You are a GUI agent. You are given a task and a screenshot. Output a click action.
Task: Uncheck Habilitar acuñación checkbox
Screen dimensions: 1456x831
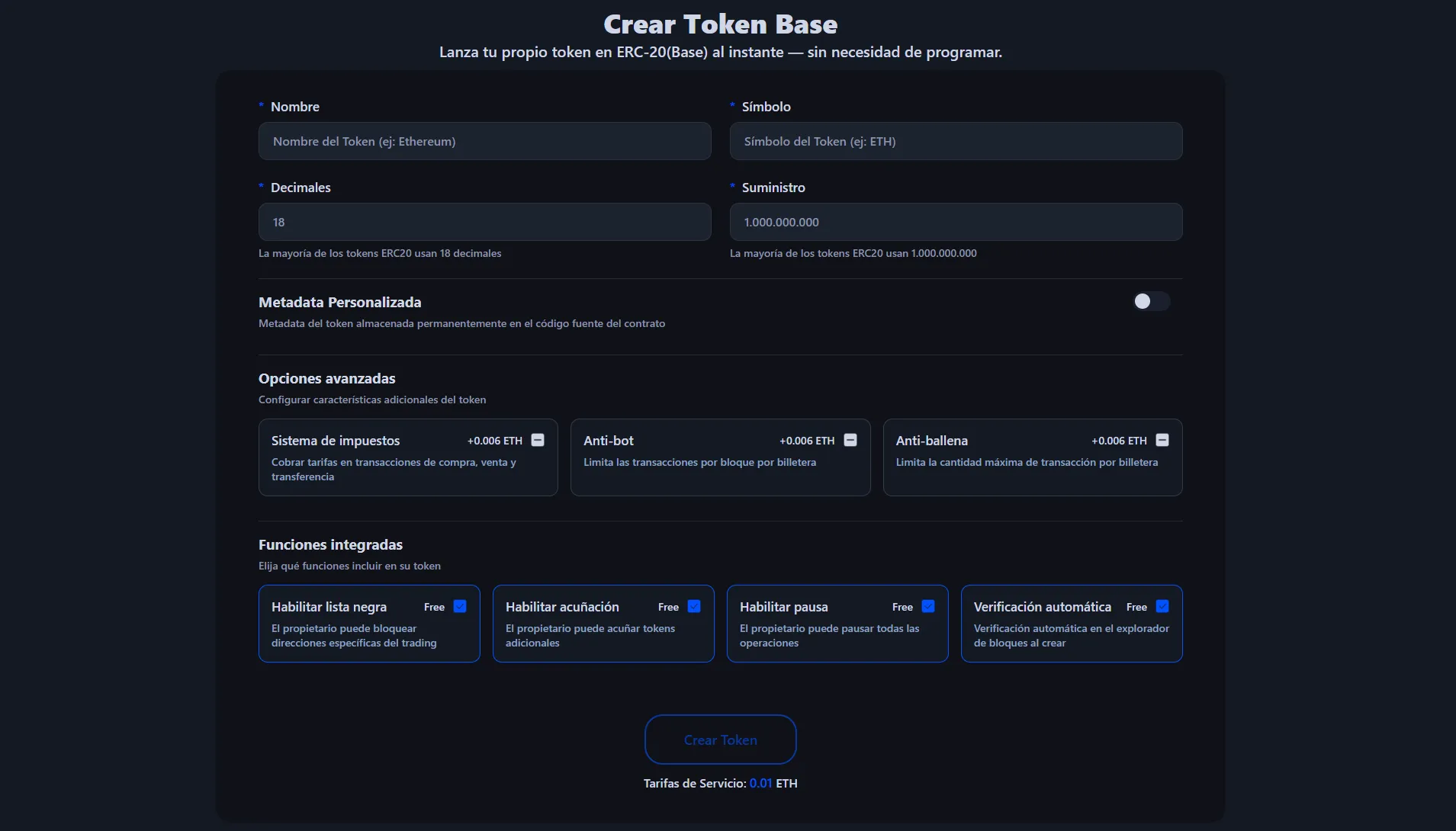(x=694, y=606)
